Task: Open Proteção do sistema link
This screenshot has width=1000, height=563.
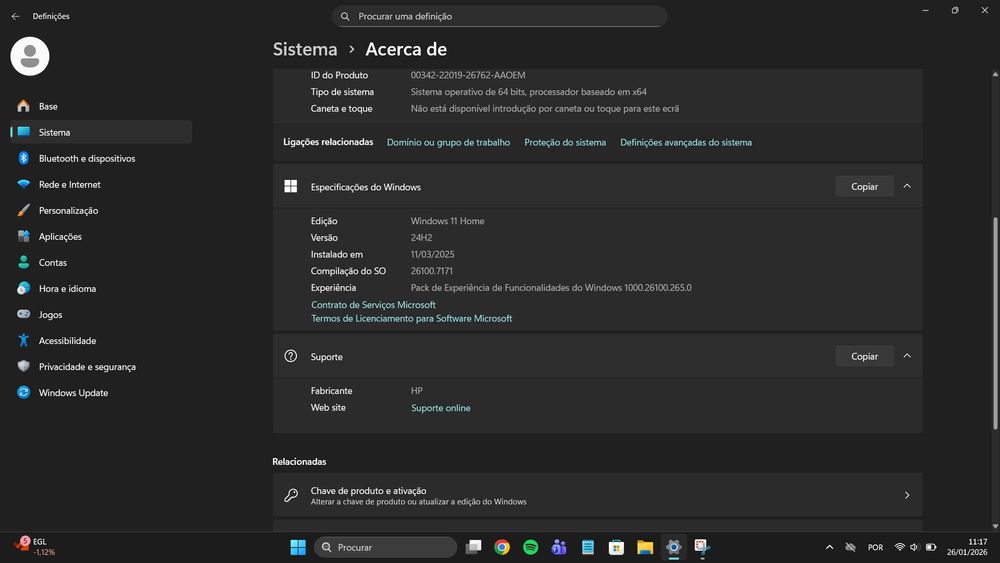Action: [565, 142]
